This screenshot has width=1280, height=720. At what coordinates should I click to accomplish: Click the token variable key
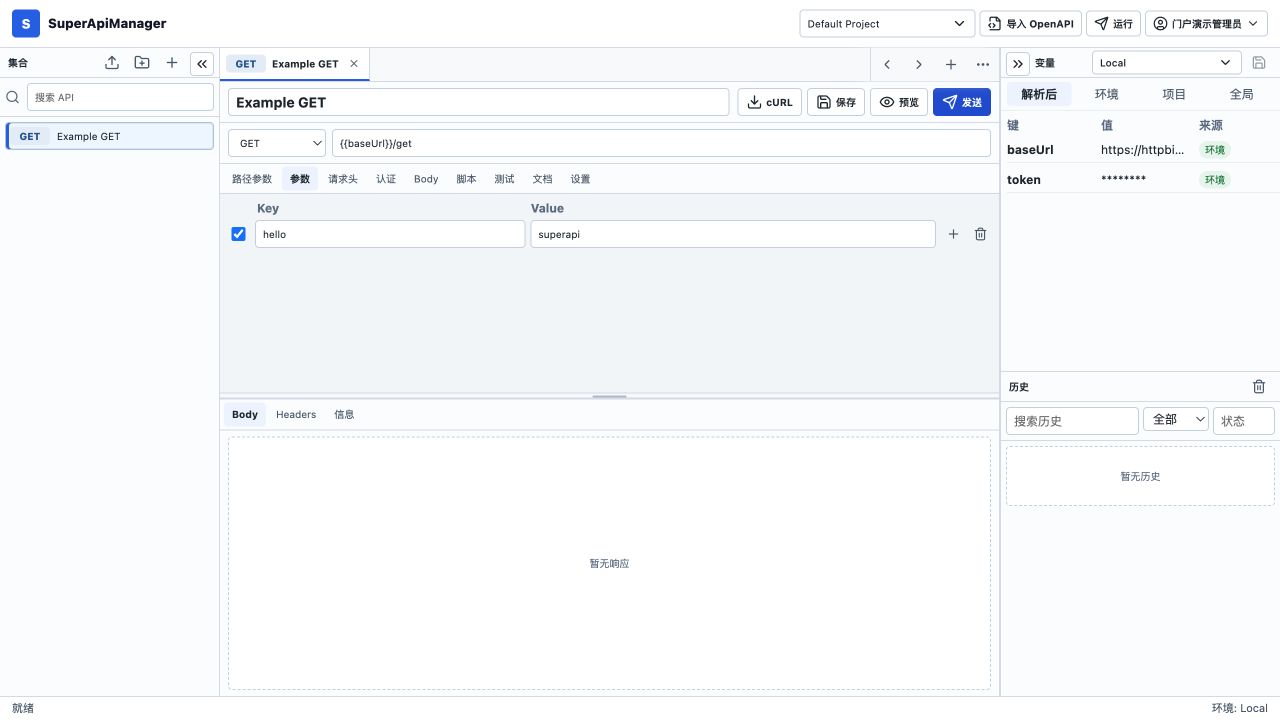pos(1024,179)
